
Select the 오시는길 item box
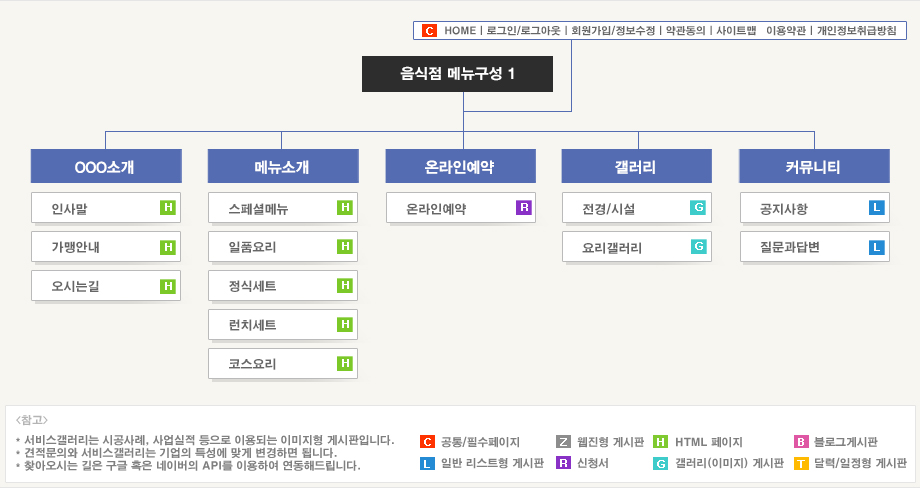click(x=106, y=286)
